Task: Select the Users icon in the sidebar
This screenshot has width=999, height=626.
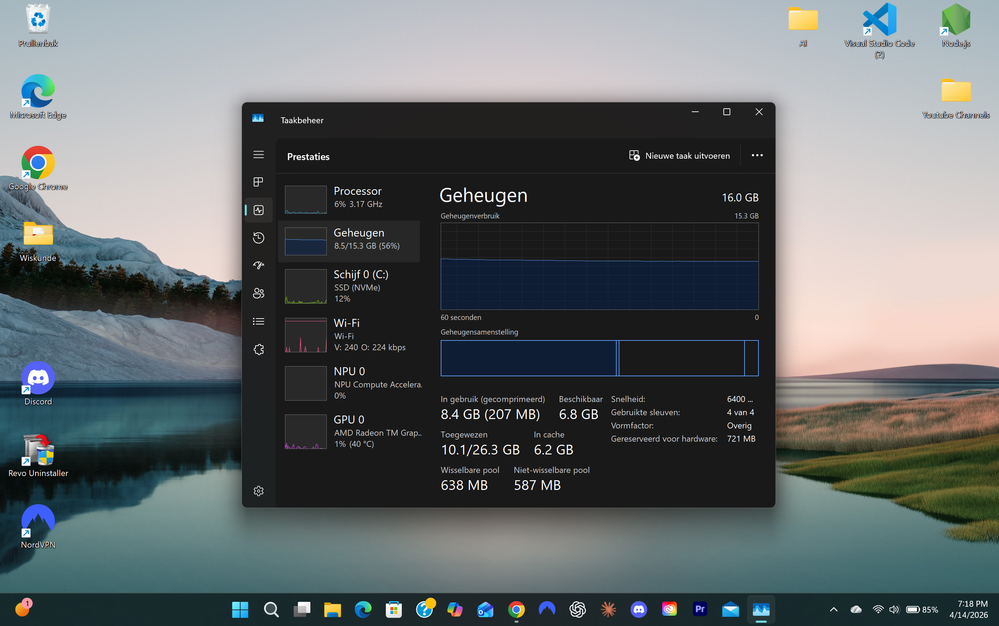Action: click(x=258, y=294)
